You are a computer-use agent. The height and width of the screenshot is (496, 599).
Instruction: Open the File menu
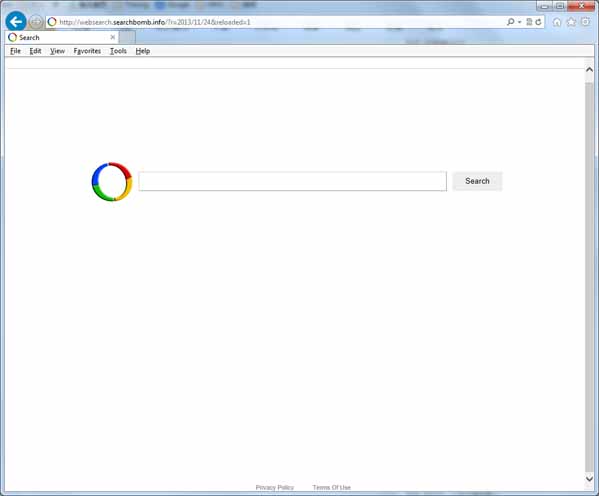click(x=15, y=51)
